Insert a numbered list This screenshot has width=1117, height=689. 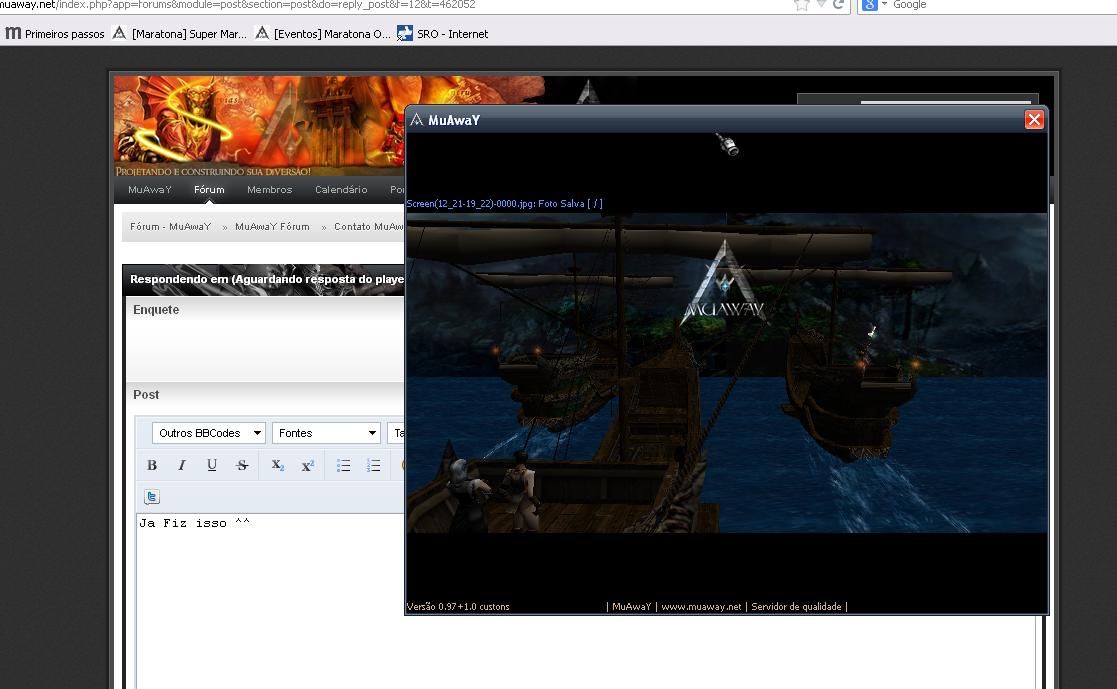click(373, 465)
